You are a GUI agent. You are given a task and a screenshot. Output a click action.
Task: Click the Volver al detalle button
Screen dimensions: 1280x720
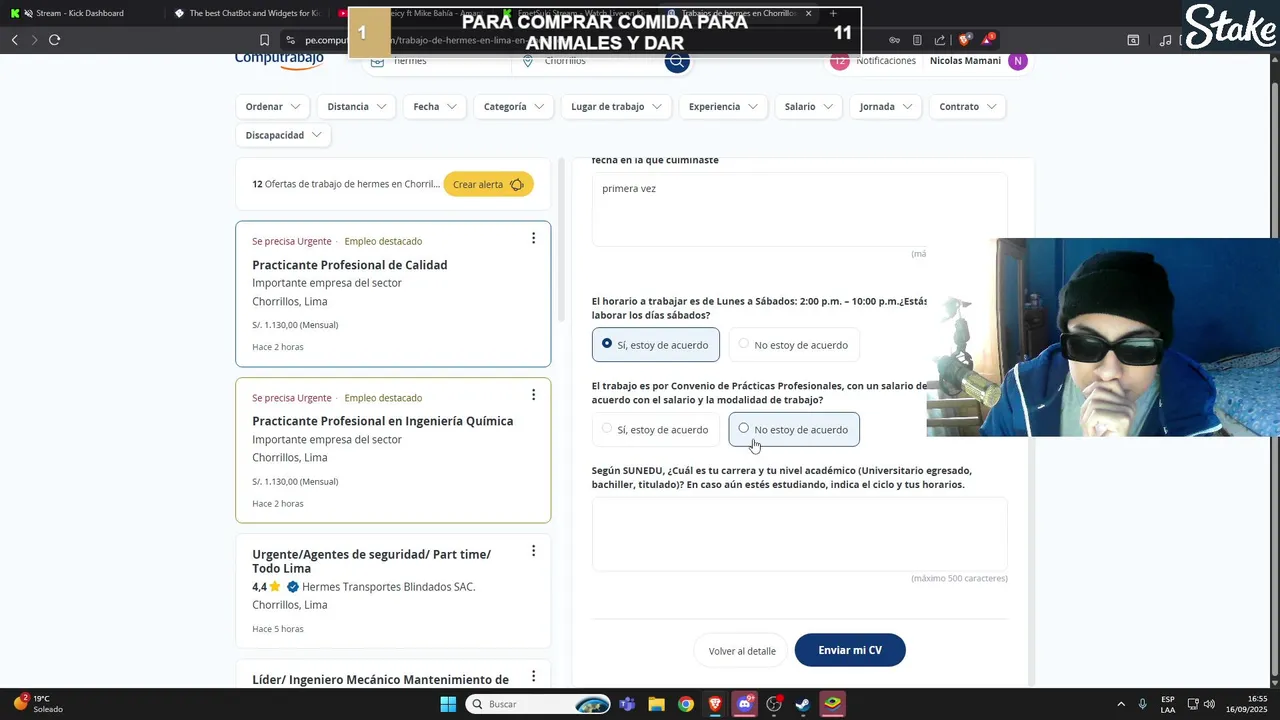[742, 651]
